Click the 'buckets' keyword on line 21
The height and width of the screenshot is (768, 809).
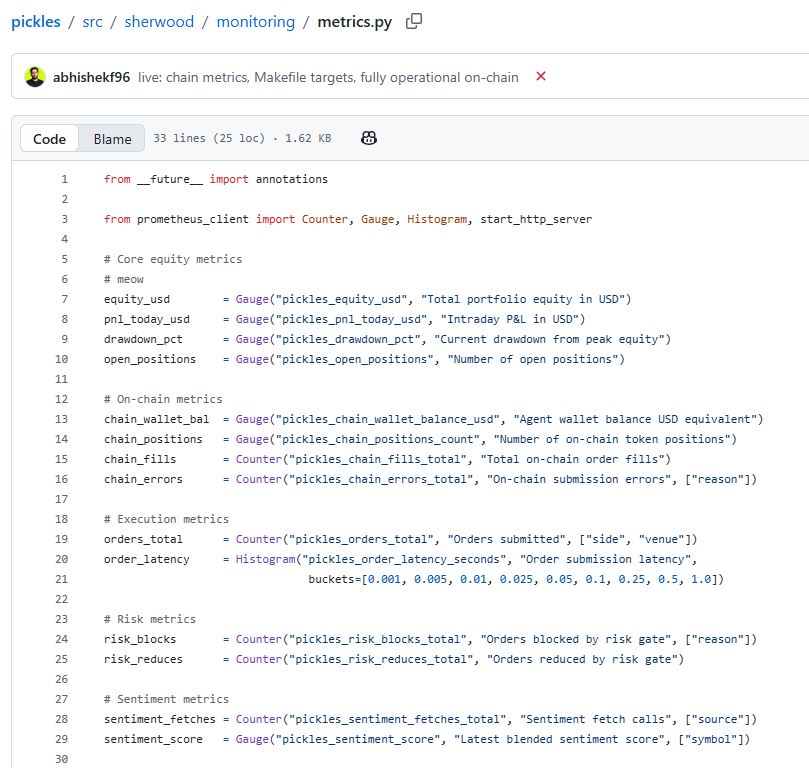point(331,579)
